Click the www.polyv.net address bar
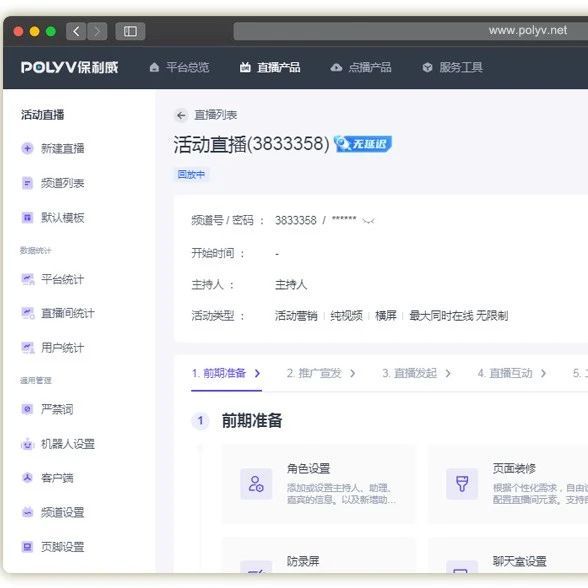The image size is (588, 588). pos(411,31)
